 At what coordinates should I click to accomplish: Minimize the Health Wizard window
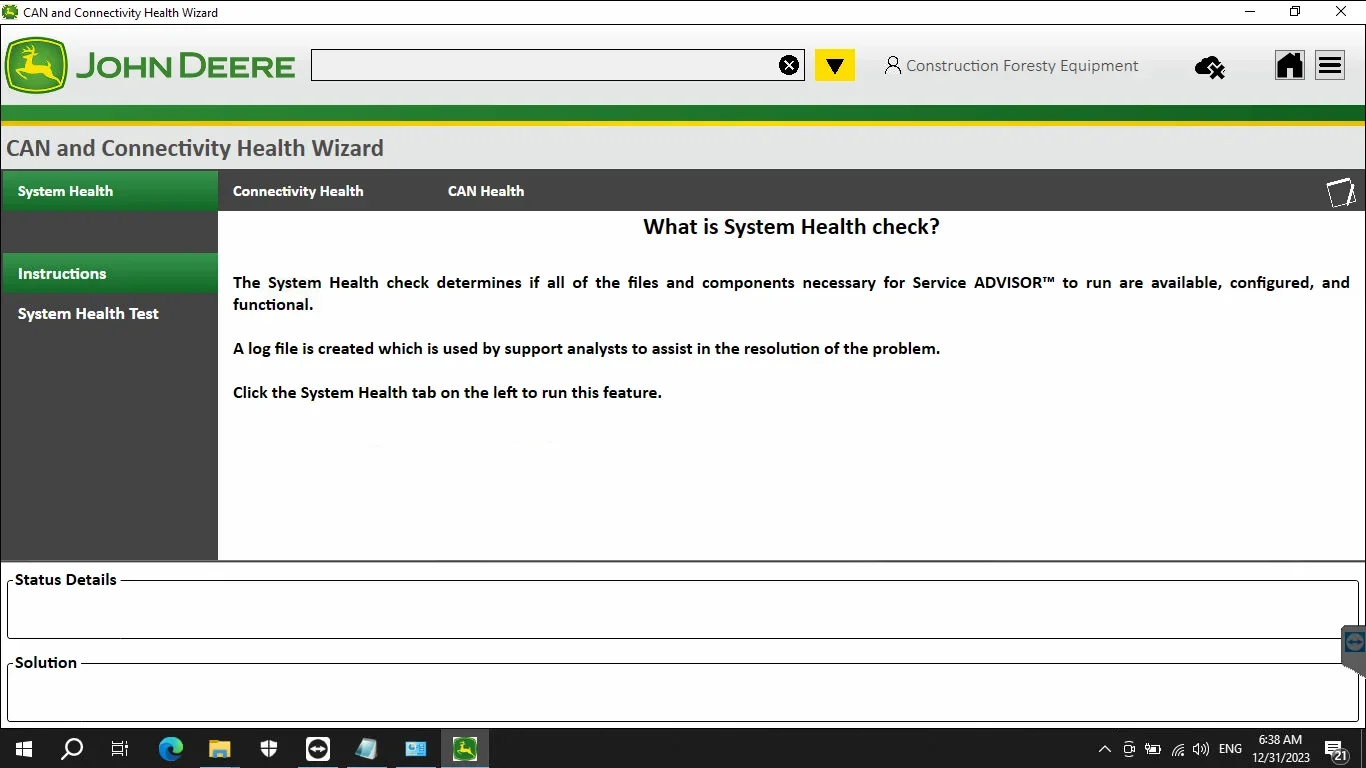pos(1250,12)
